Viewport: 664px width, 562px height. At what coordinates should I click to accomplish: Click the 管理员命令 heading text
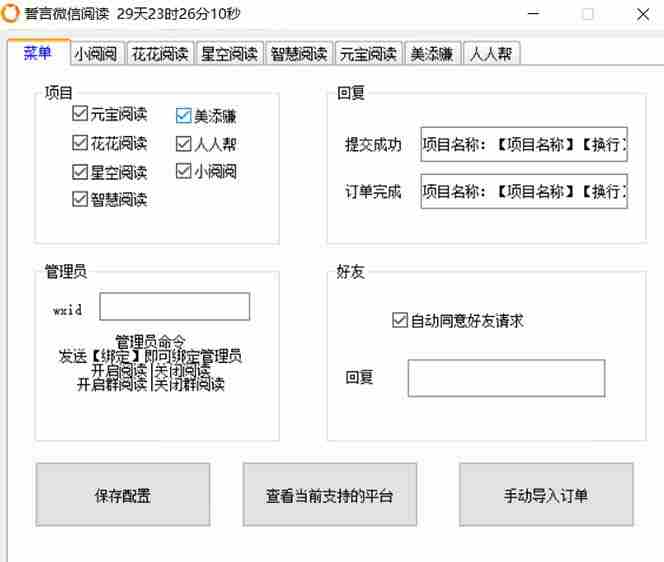(x=150, y=341)
